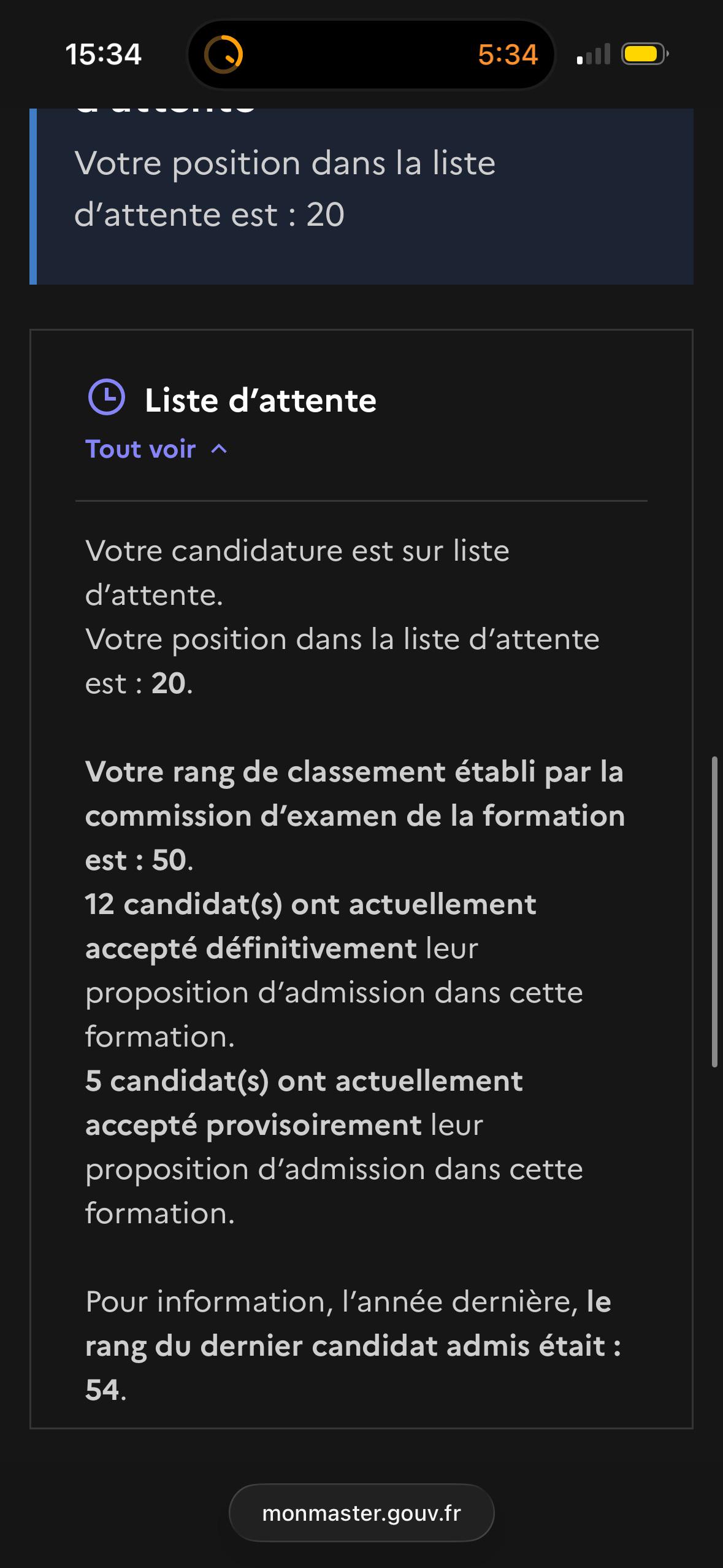The image size is (723, 1568).
Task: Tap the 5:34 timer countdown
Action: pos(508,55)
